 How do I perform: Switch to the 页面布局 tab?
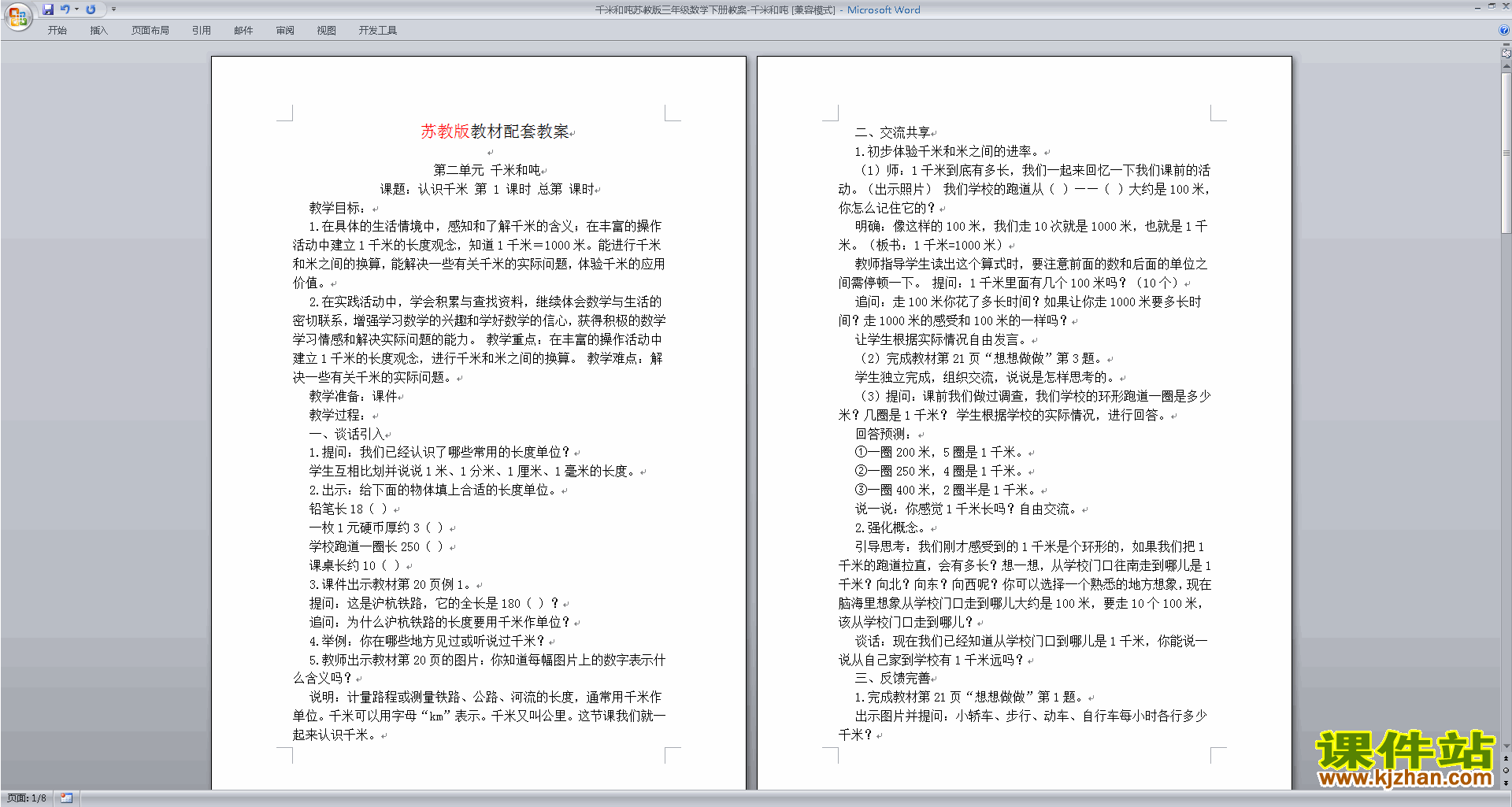point(150,30)
